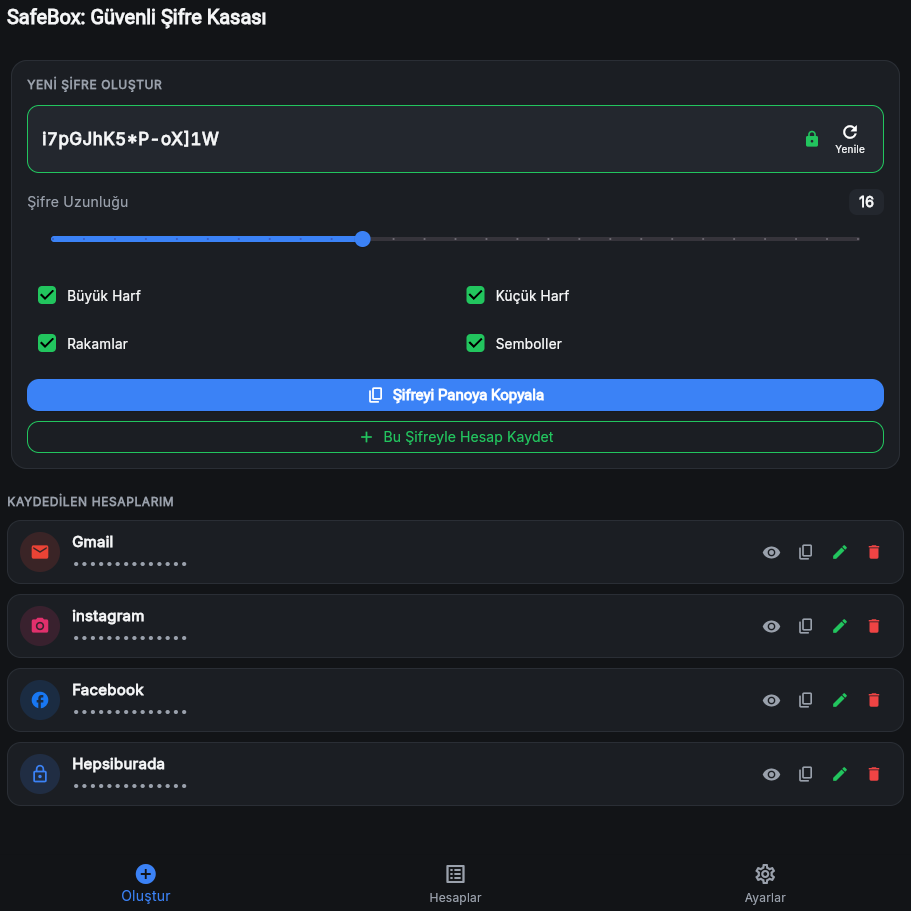Show the Hepsiburada password with eye icon

tap(771, 774)
